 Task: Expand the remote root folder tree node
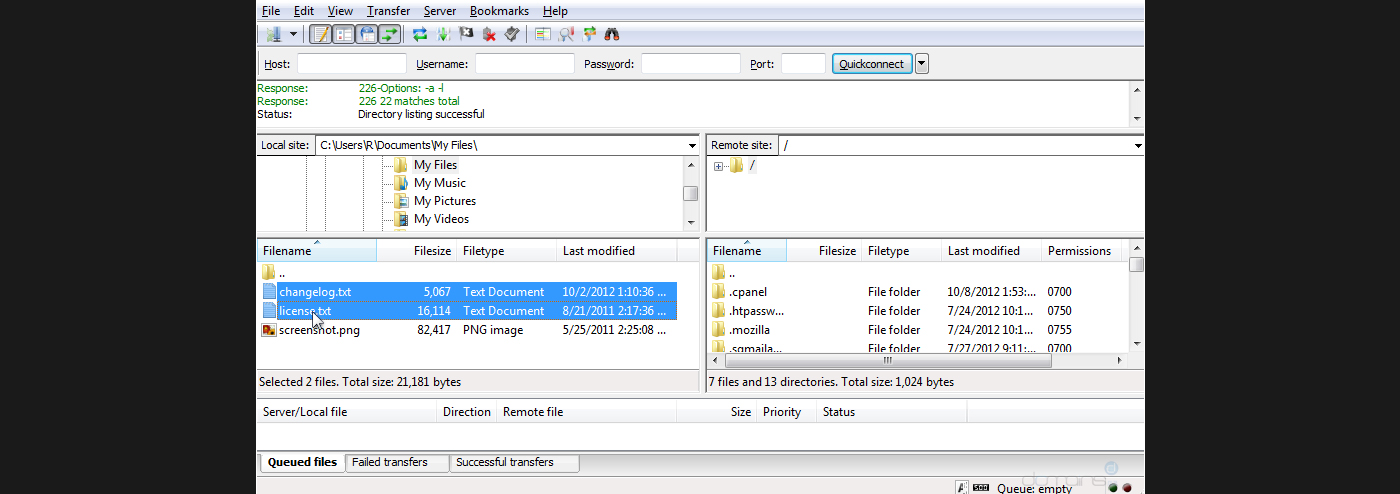coord(718,166)
